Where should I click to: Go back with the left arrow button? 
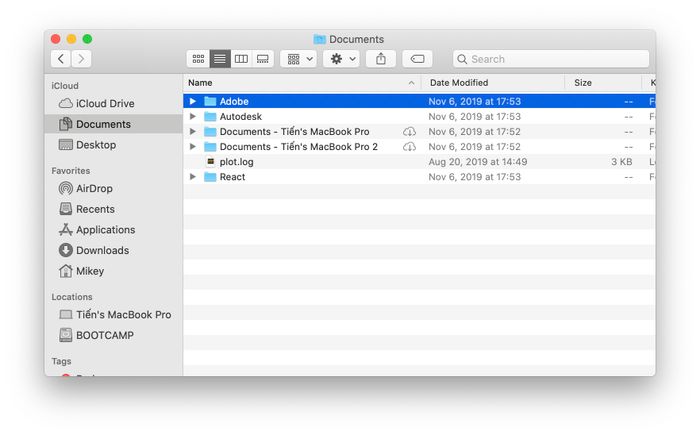point(61,59)
